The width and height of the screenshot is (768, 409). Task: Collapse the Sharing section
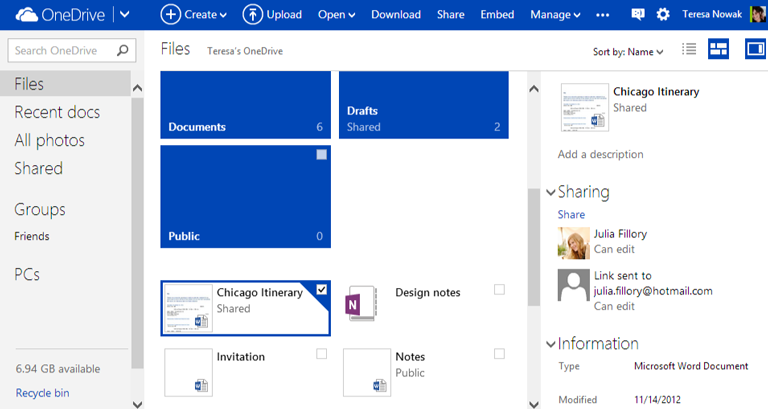[x=551, y=192]
